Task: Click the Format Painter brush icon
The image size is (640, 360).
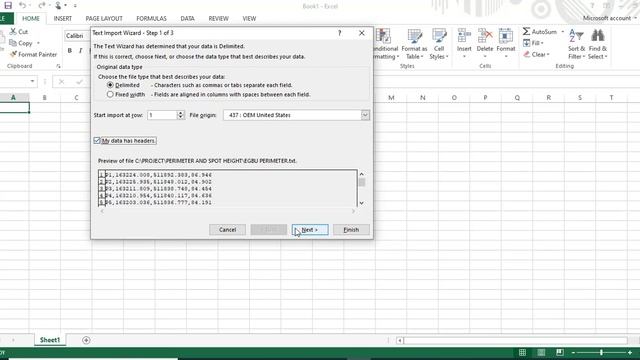Action: point(13,54)
